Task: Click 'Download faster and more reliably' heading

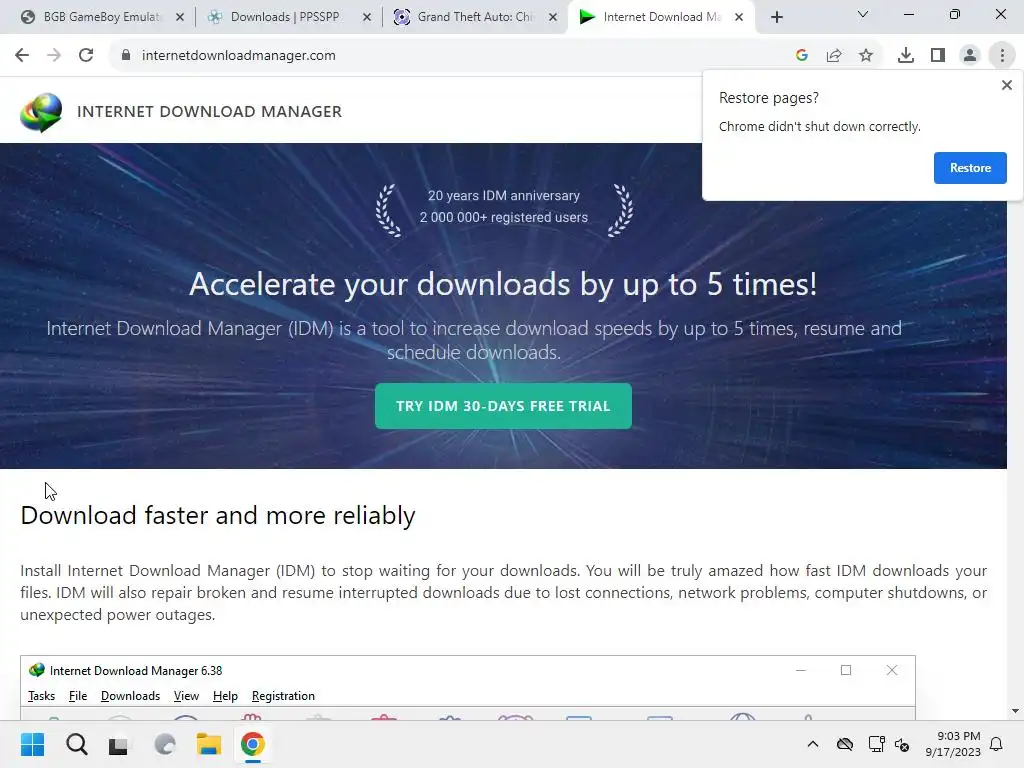Action: (217, 515)
